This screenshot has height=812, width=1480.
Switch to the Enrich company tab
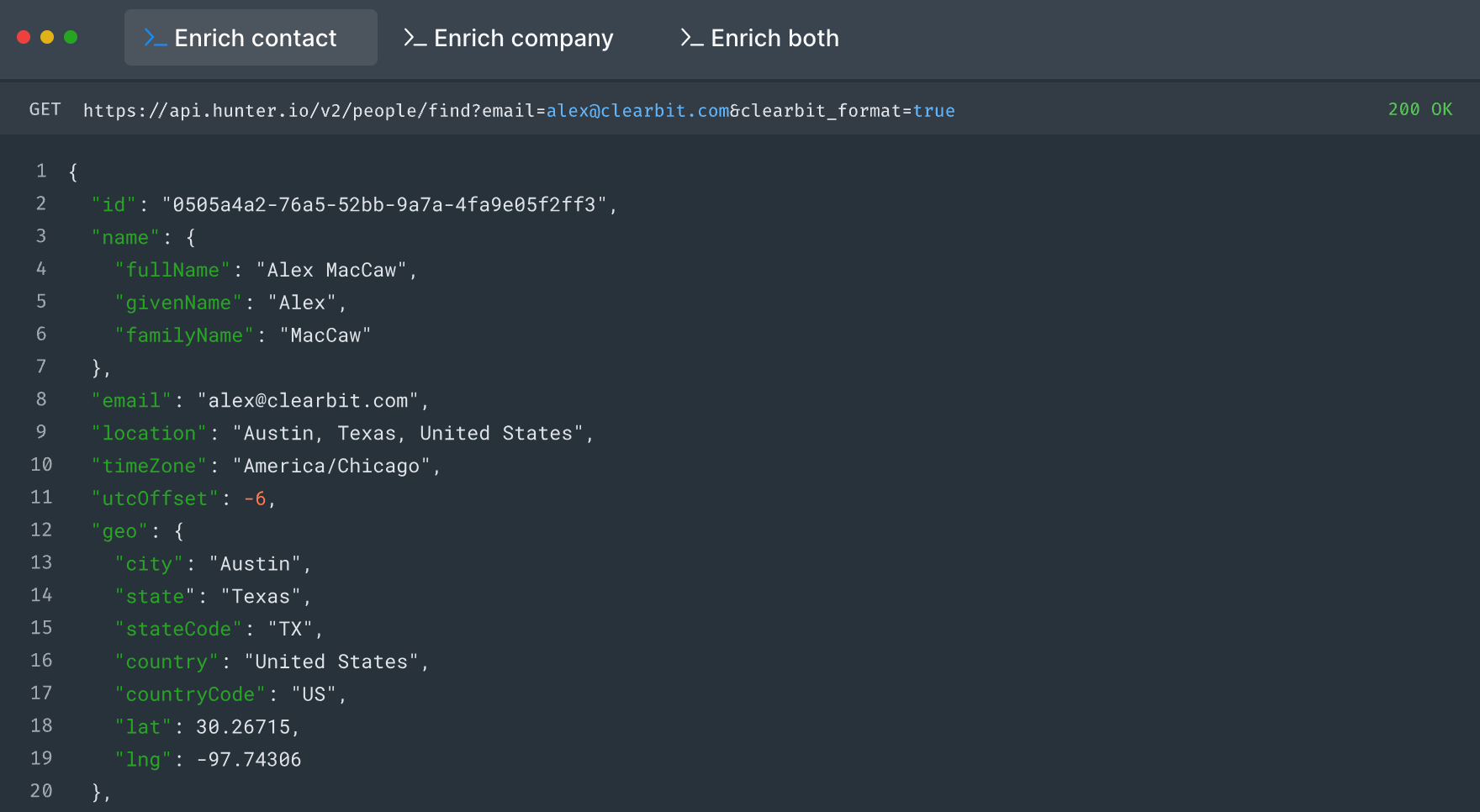[508, 37]
